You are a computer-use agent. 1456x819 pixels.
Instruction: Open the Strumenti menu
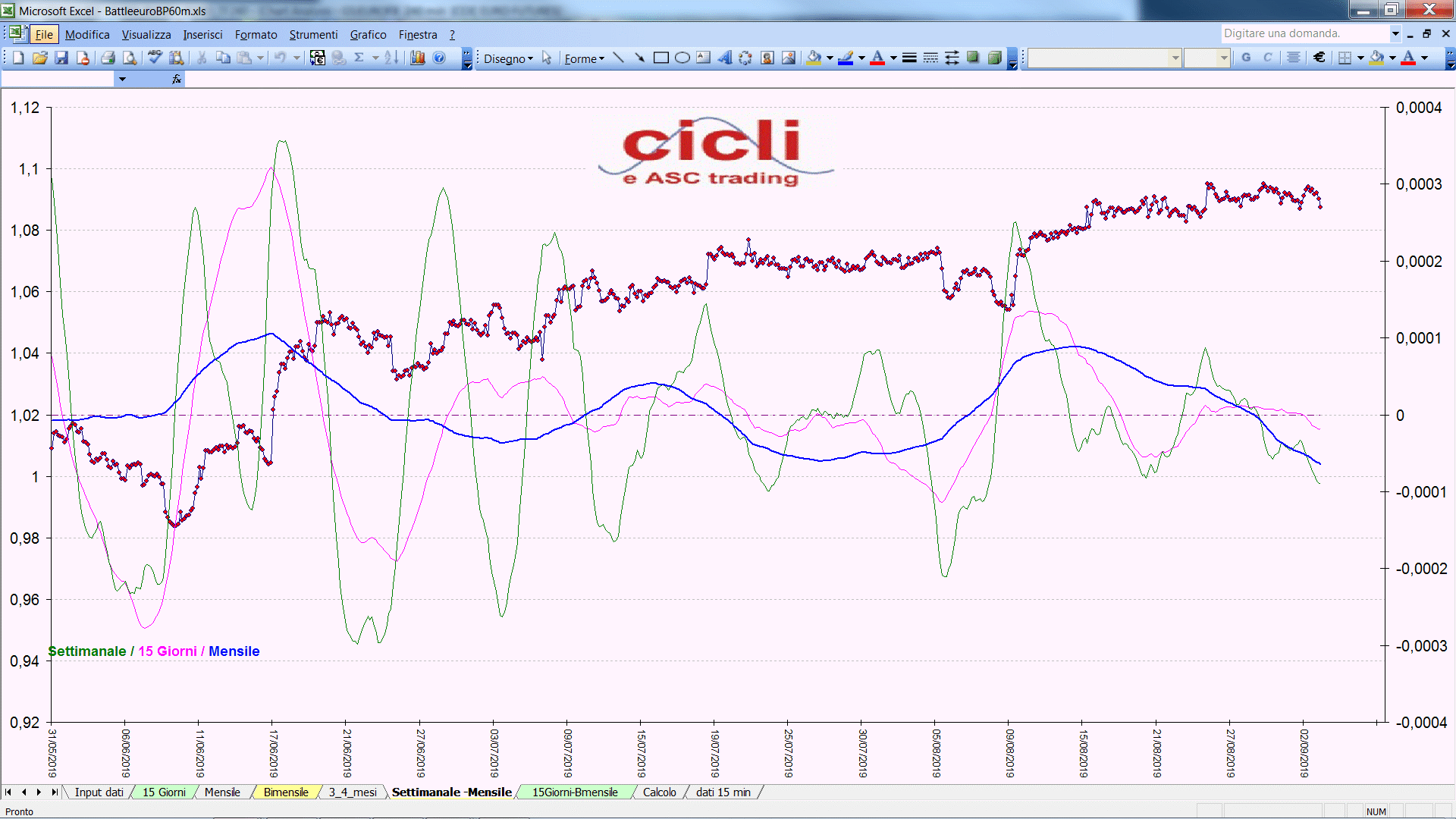[313, 34]
